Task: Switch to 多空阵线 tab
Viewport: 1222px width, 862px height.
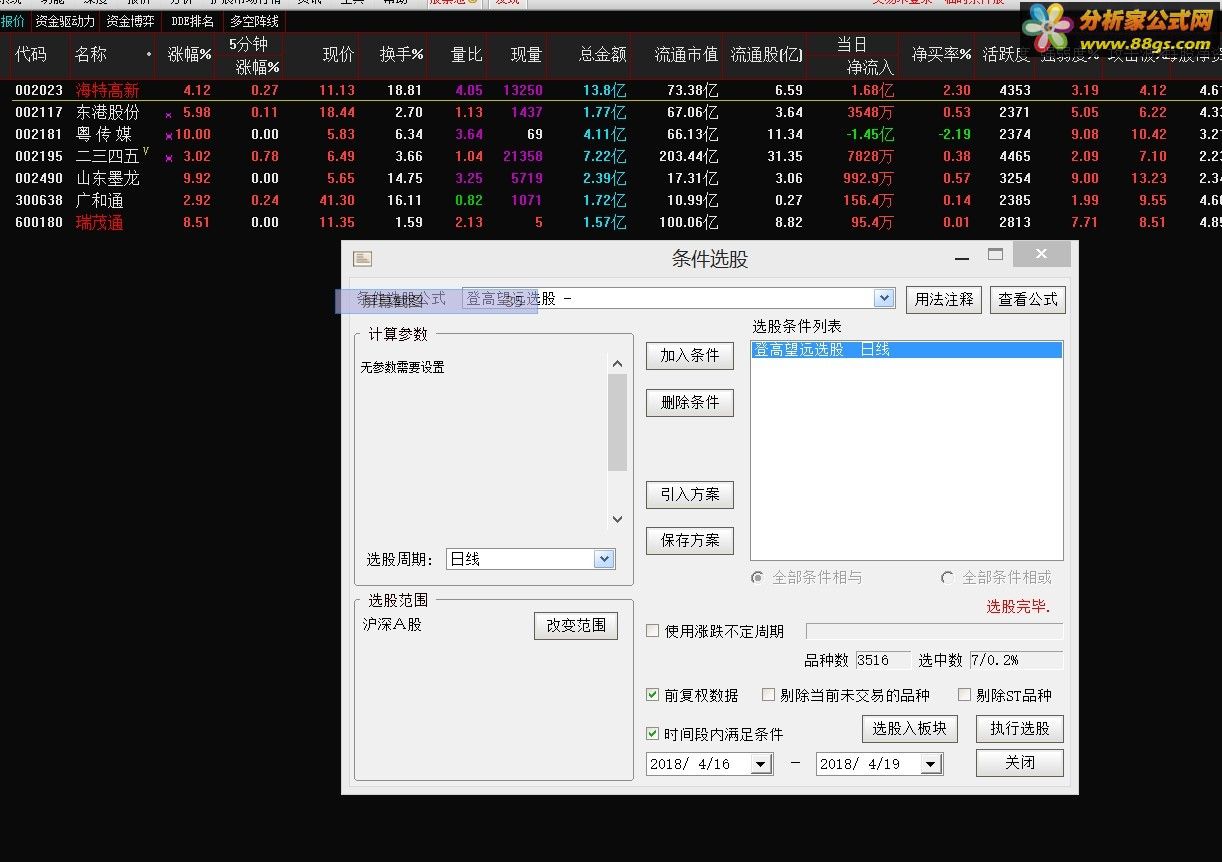Action: coord(255,21)
